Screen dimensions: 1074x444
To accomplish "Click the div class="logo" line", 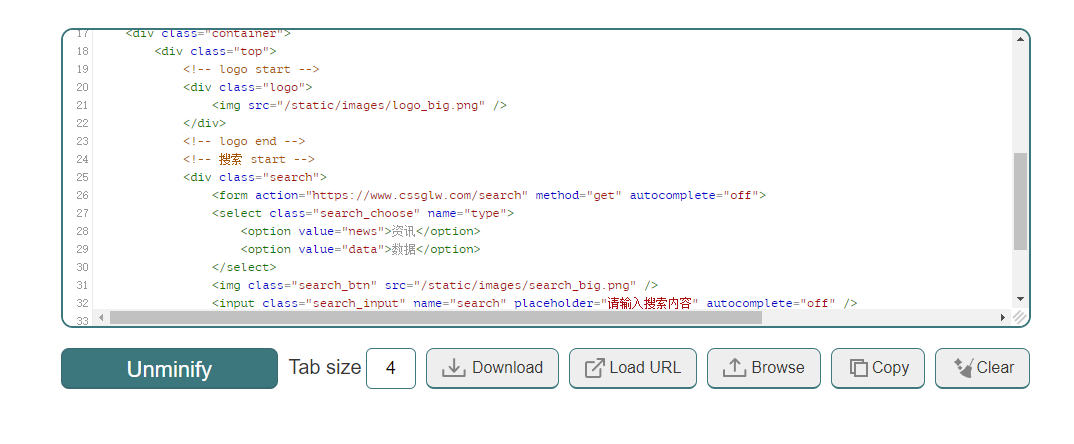I will click(248, 87).
